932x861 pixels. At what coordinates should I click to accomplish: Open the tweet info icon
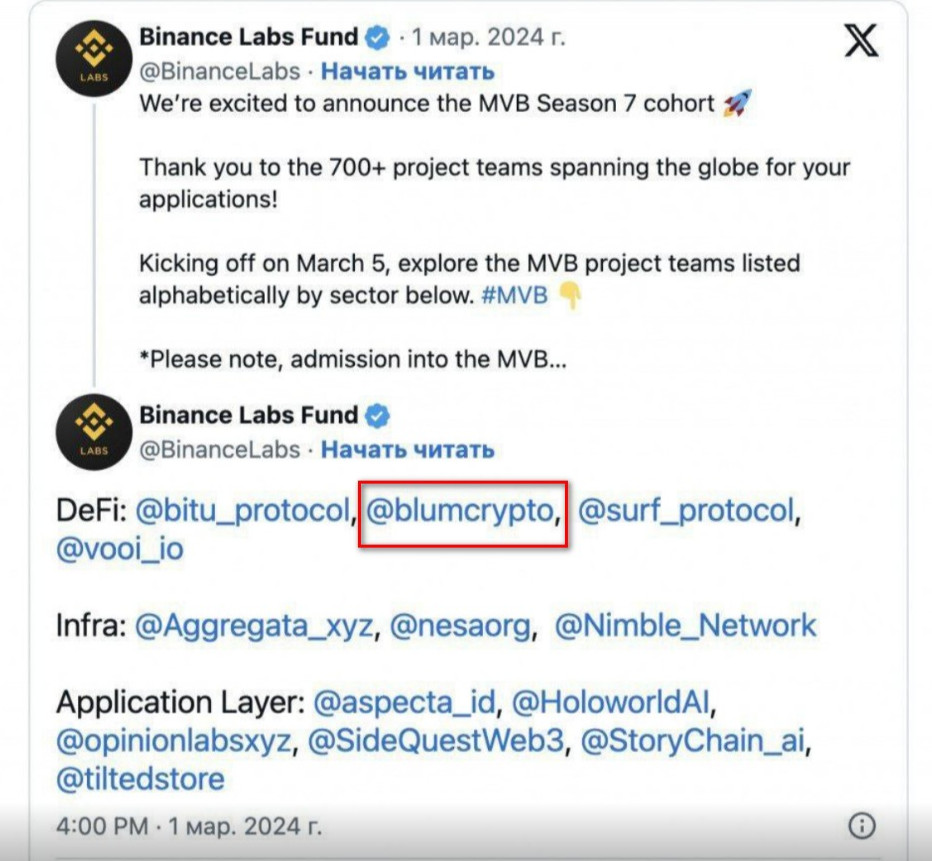tap(862, 826)
